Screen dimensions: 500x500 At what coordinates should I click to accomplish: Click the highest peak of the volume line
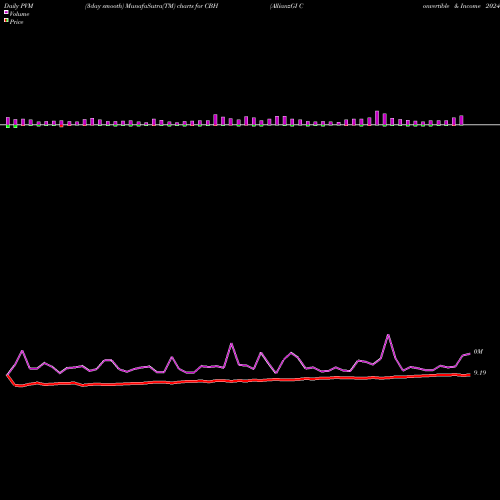(x=388, y=335)
